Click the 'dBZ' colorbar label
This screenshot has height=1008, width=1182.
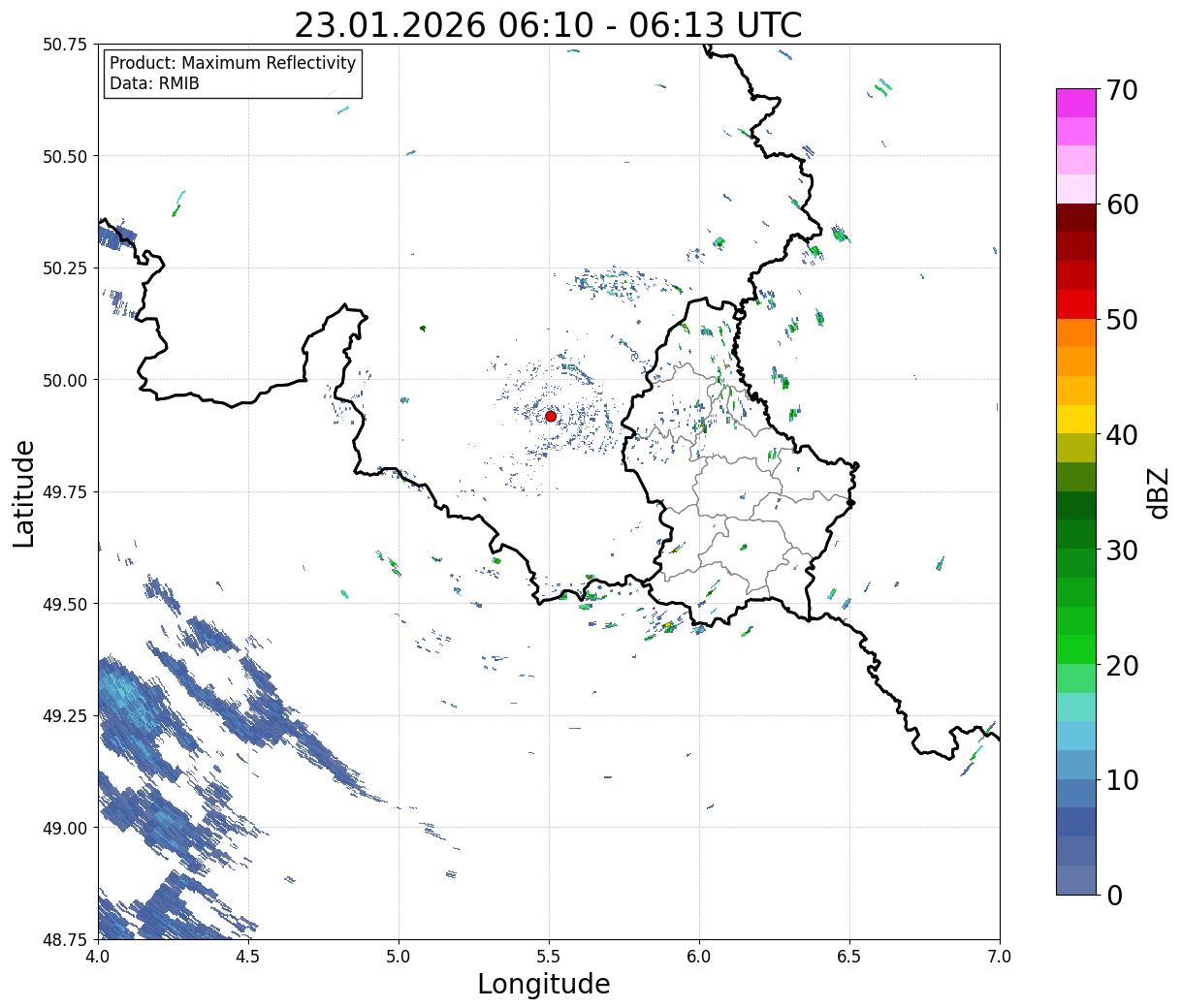point(1159,491)
